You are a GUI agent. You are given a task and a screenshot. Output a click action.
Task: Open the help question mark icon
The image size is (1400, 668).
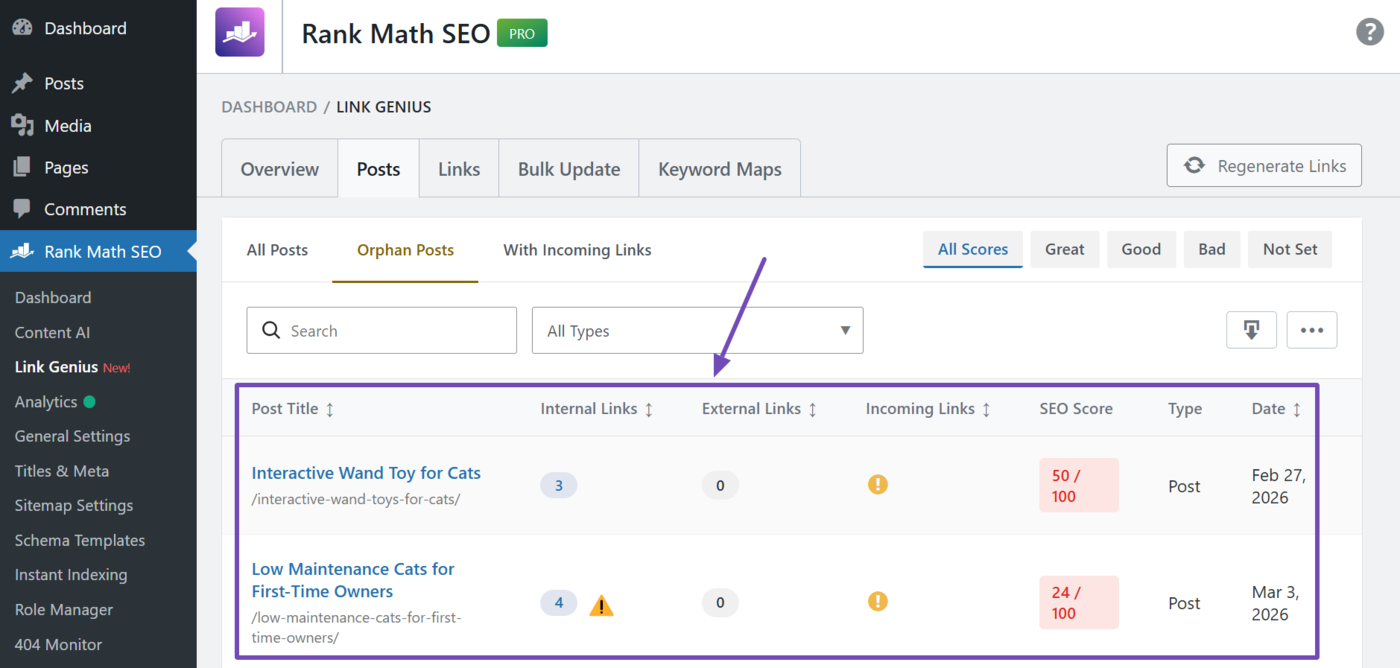click(x=1370, y=31)
